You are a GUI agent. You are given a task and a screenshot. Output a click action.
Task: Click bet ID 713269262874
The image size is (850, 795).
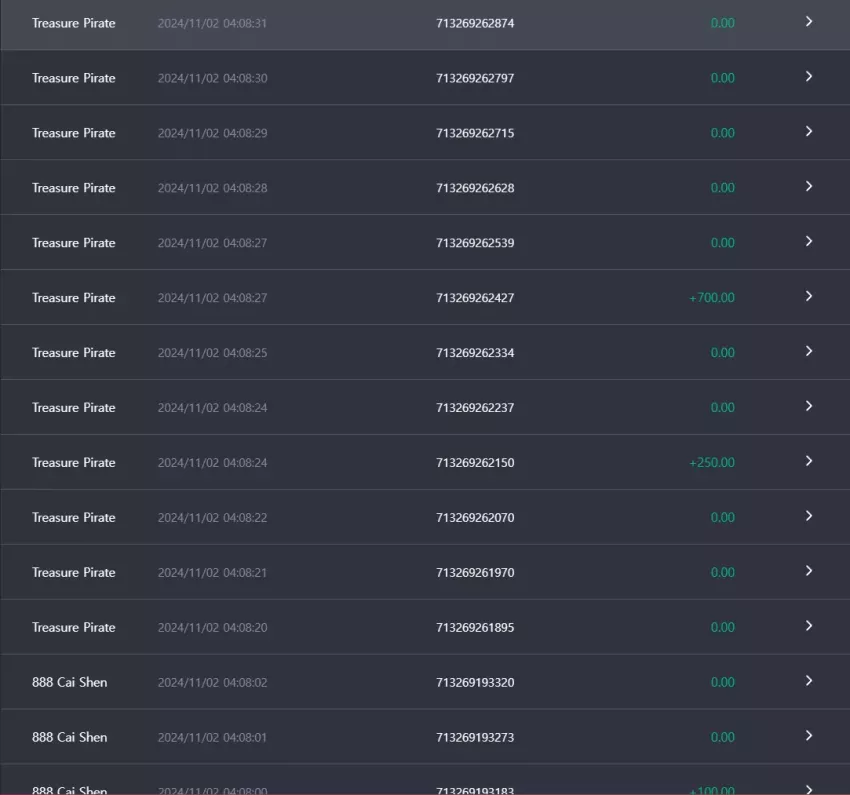(x=475, y=23)
